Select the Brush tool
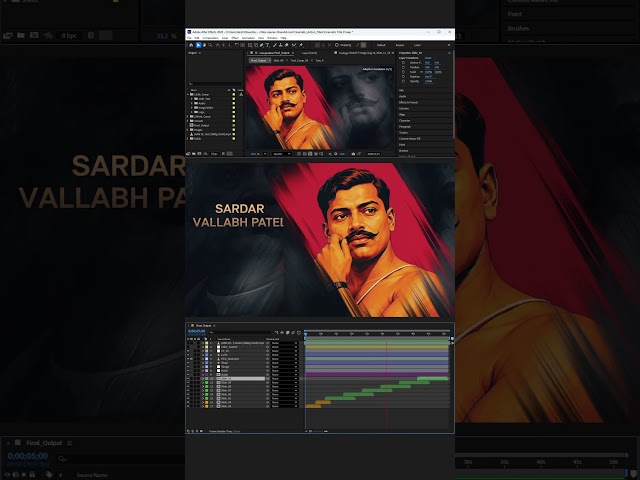Screen dimensions: 640x480 (x=275, y=45)
